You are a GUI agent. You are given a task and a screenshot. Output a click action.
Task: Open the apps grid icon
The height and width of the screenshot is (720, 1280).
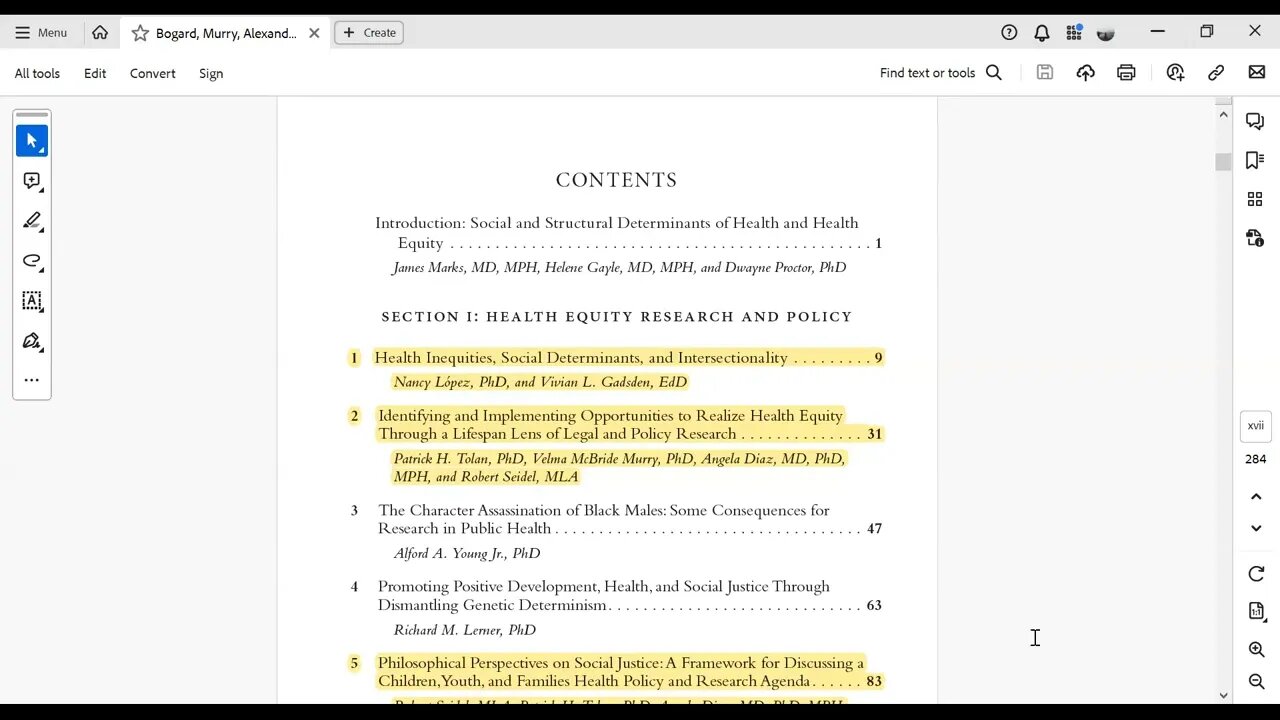click(x=1074, y=32)
